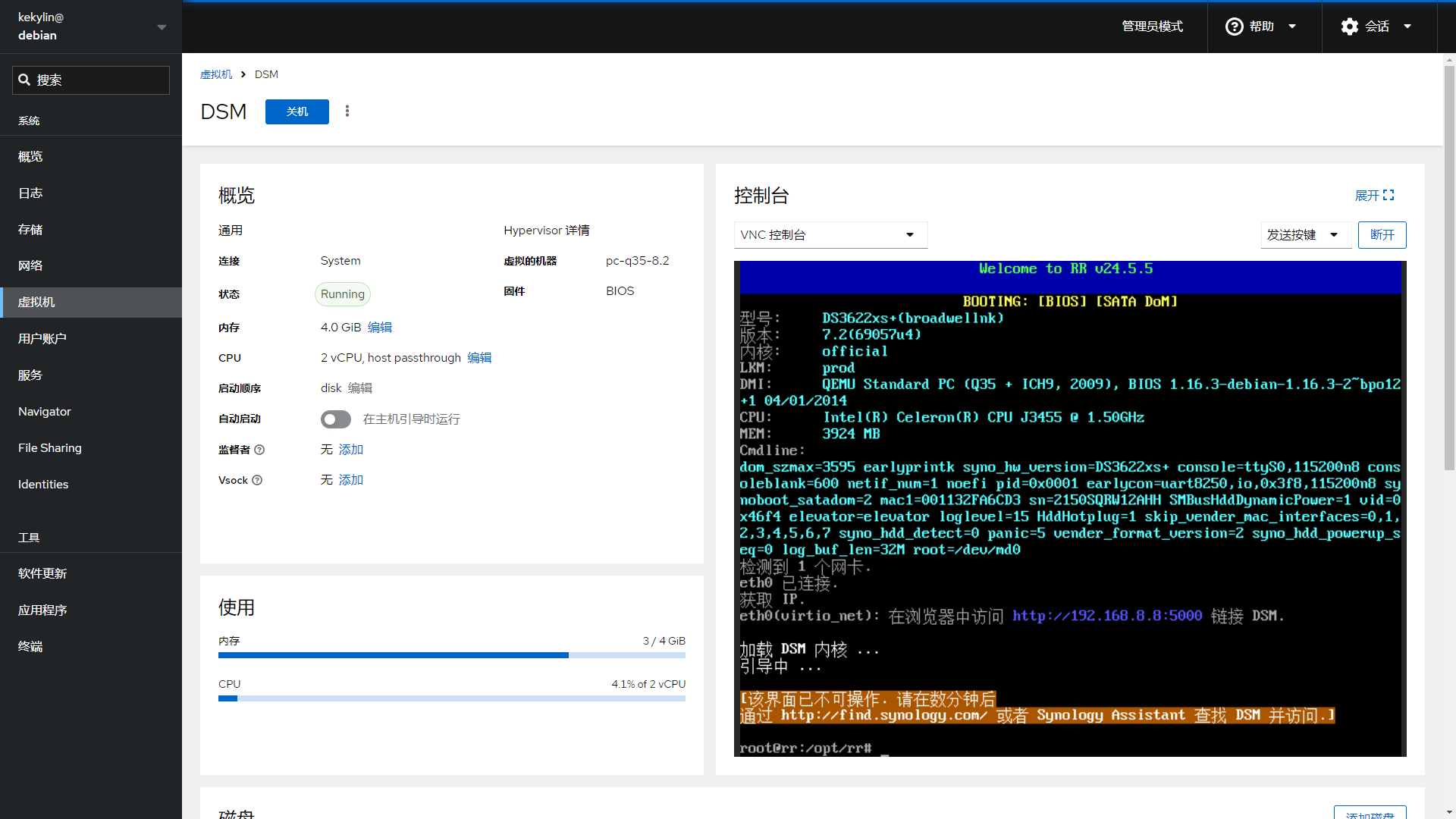
Task: Open the send key dropdown
Action: [1306, 235]
